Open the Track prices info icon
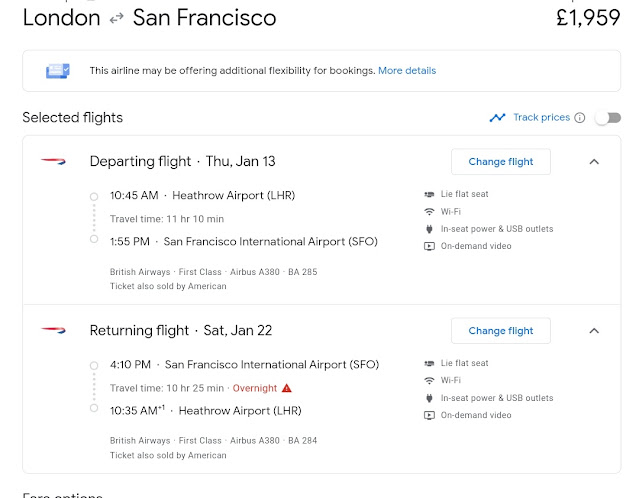 (580, 118)
